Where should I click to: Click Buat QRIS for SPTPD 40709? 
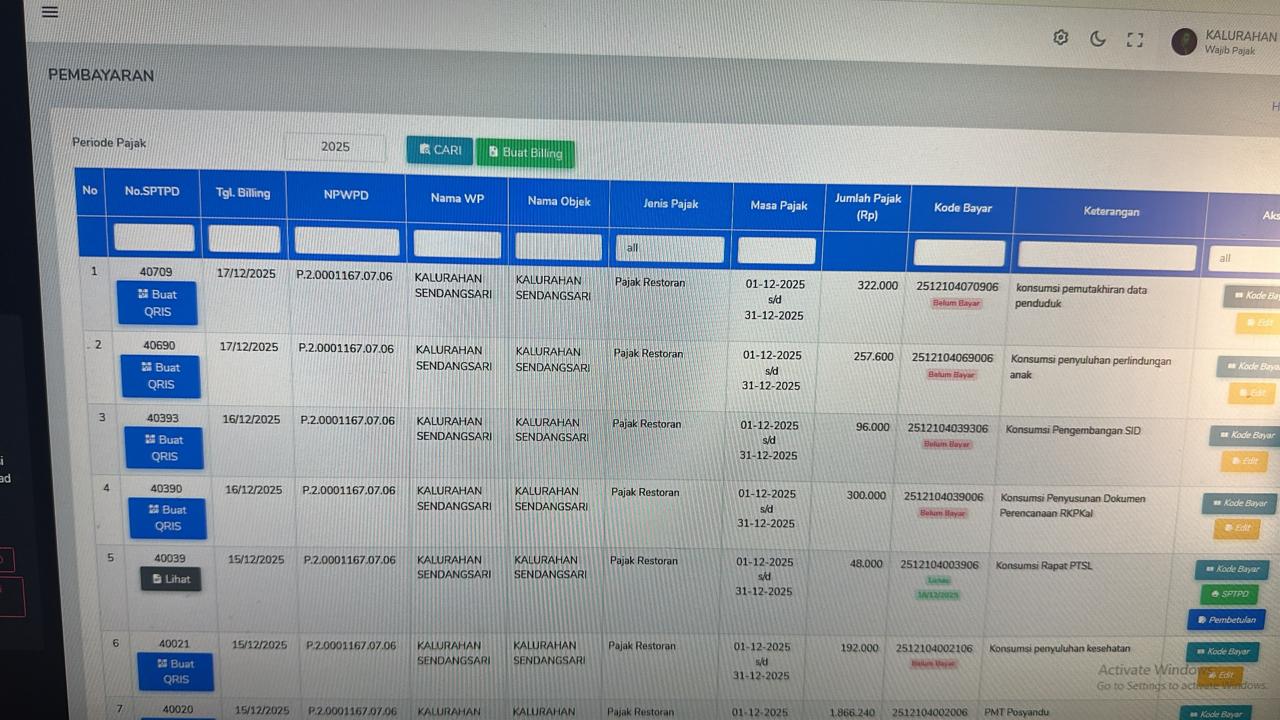click(x=157, y=303)
